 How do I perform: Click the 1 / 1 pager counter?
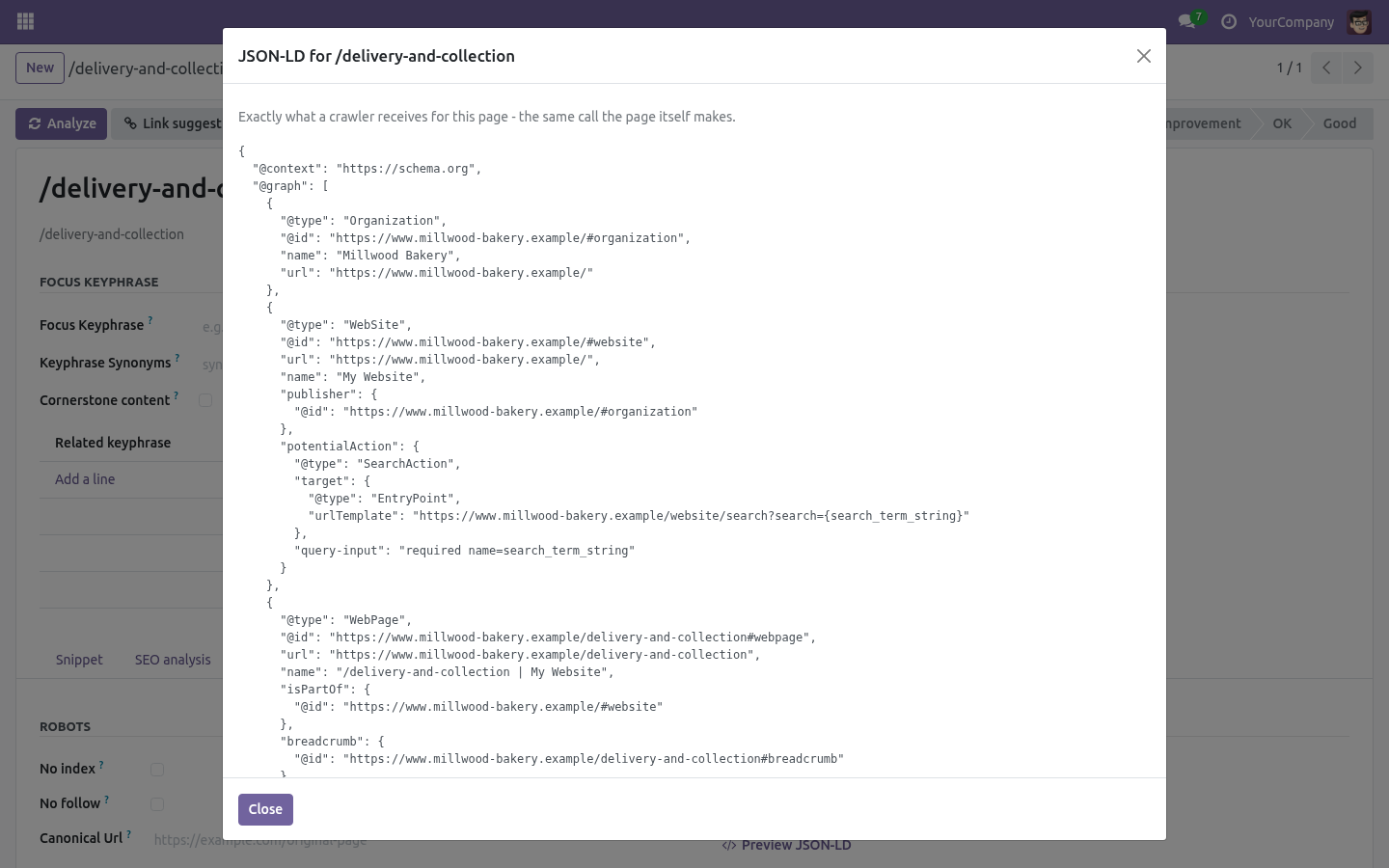coord(1289,68)
